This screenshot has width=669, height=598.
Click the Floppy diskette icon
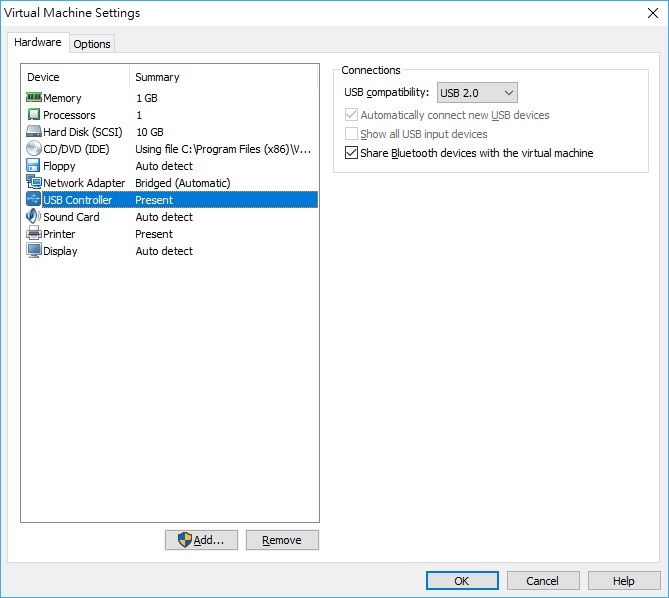point(33,165)
